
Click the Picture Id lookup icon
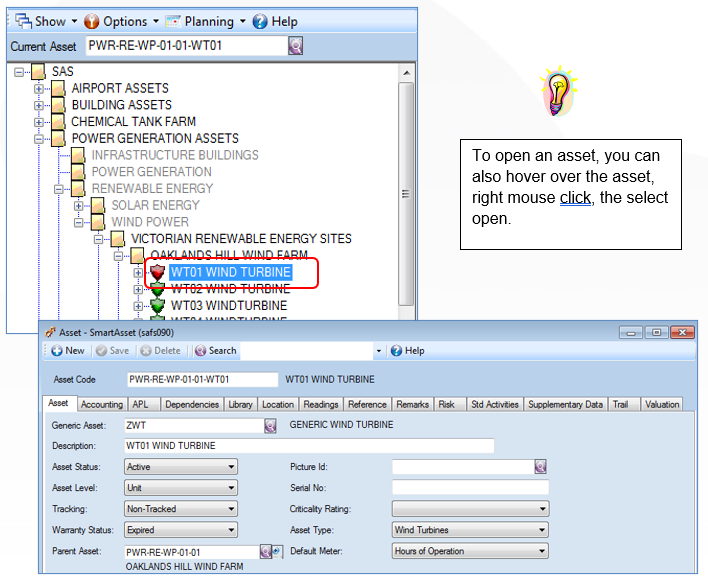click(x=540, y=466)
